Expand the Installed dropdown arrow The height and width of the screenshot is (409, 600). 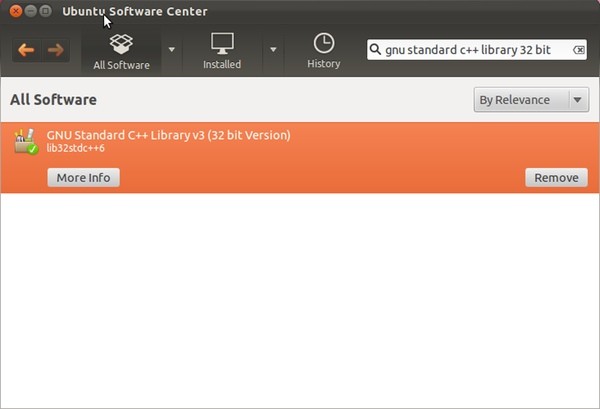273,49
